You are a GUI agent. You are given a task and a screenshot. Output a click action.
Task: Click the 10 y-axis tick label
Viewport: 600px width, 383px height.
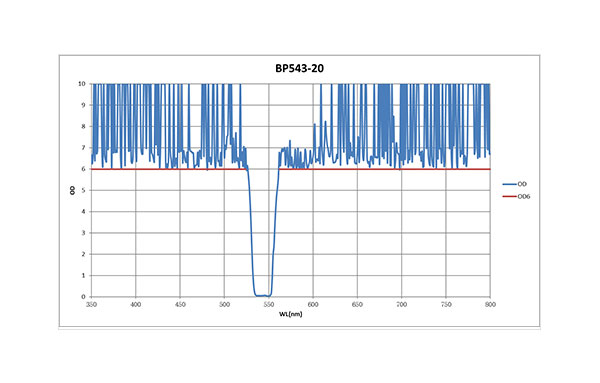click(x=82, y=84)
